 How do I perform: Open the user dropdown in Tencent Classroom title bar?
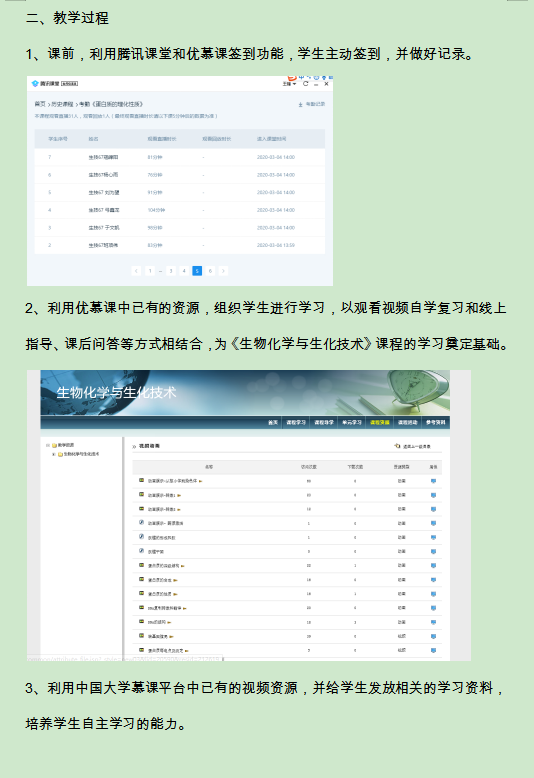[289, 84]
